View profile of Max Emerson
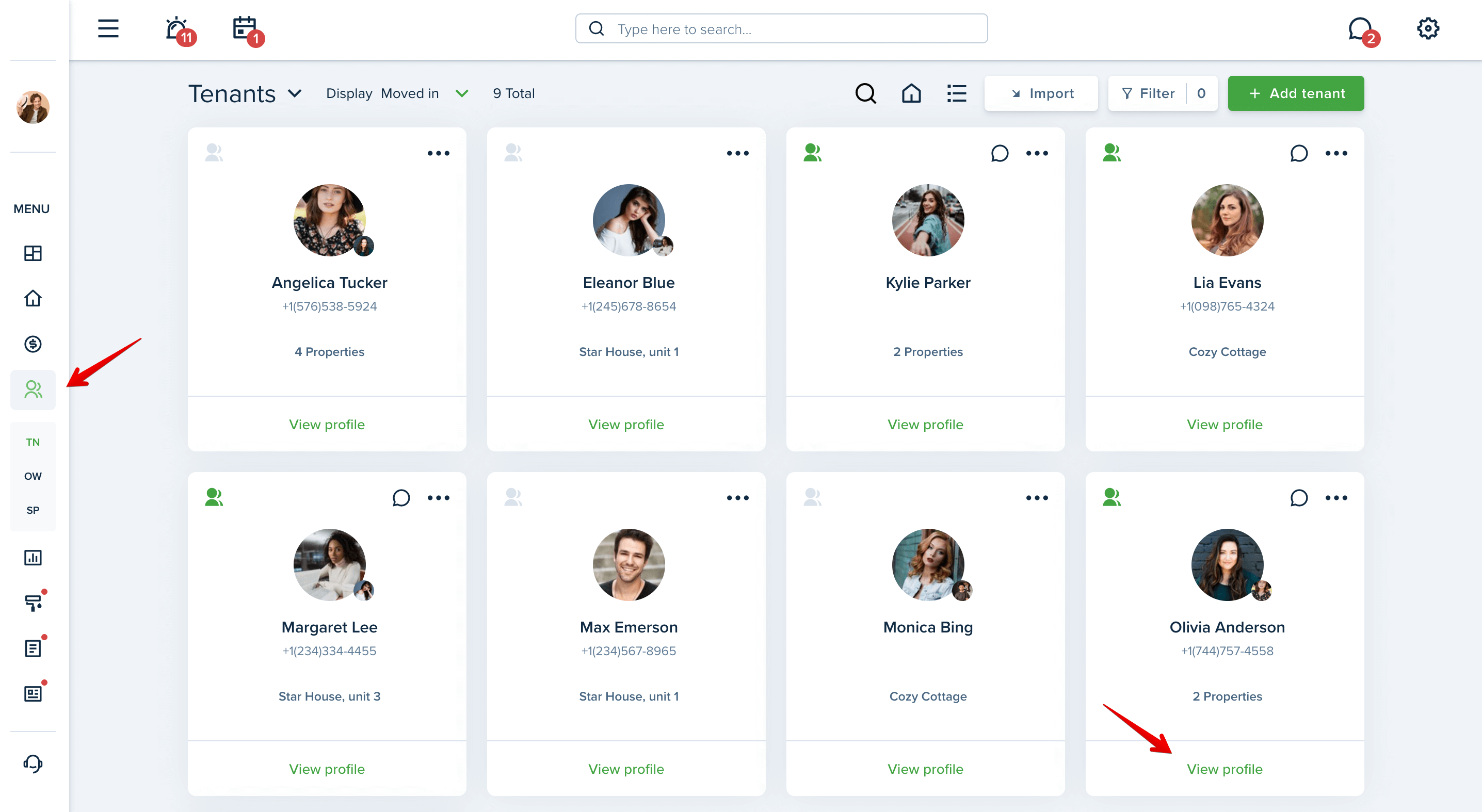1482x812 pixels. pos(626,769)
